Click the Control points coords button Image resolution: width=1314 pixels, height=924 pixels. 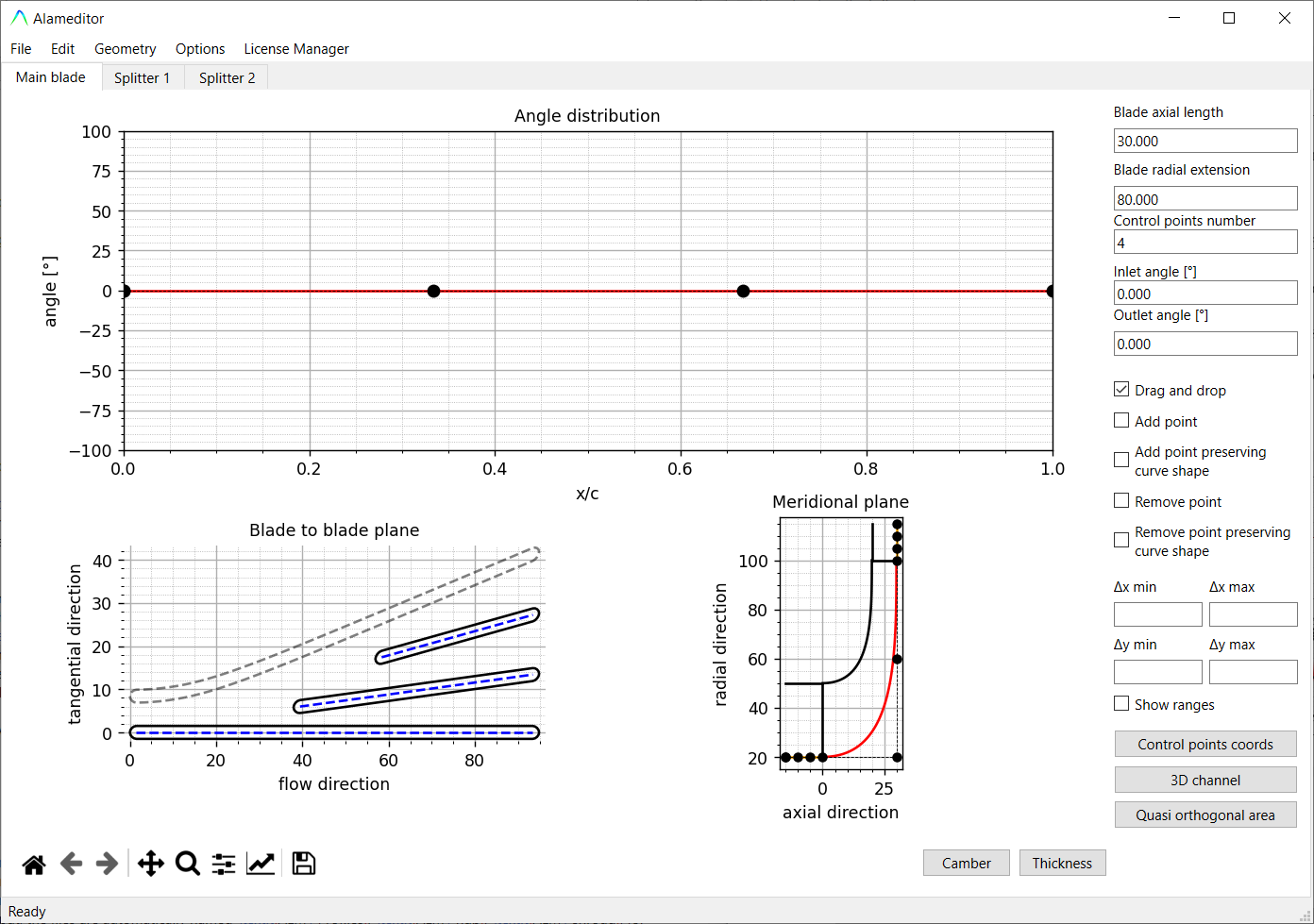point(1204,744)
